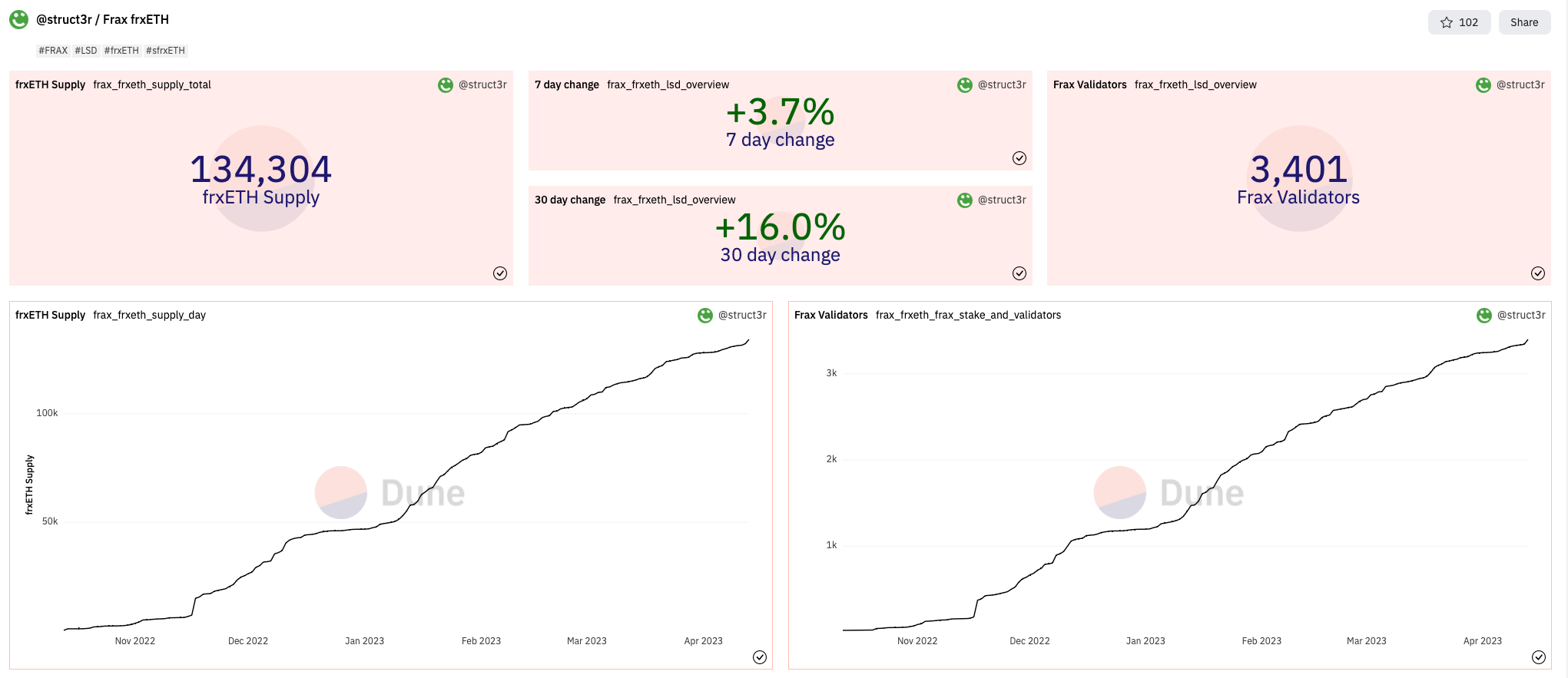Click the checkmark icon on frxETH Supply chart
Screen dimensions: 1568x678
point(760,657)
